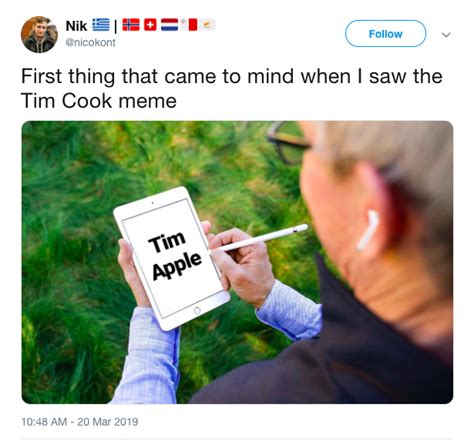The height and width of the screenshot is (444, 474).
Task: Open the 10:48 AM - 20 Mar 2019 timestamp
Action: pos(80,422)
